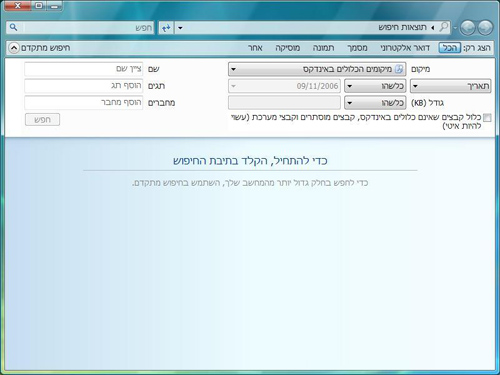
Task: Click the refresh arrows button
Action: click(166, 28)
